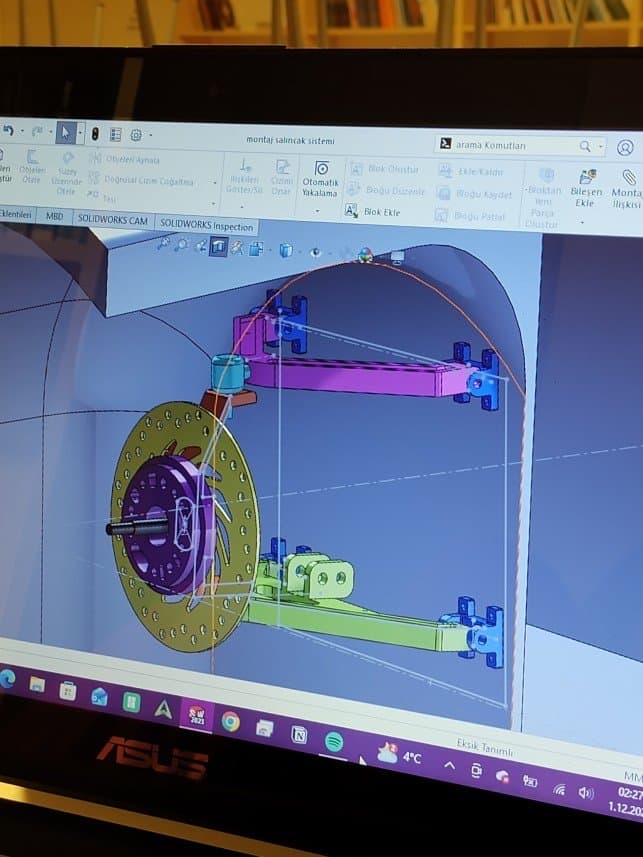Open Microsoft Store from taskbar
Viewport: 643px width, 857px height.
tap(68, 691)
